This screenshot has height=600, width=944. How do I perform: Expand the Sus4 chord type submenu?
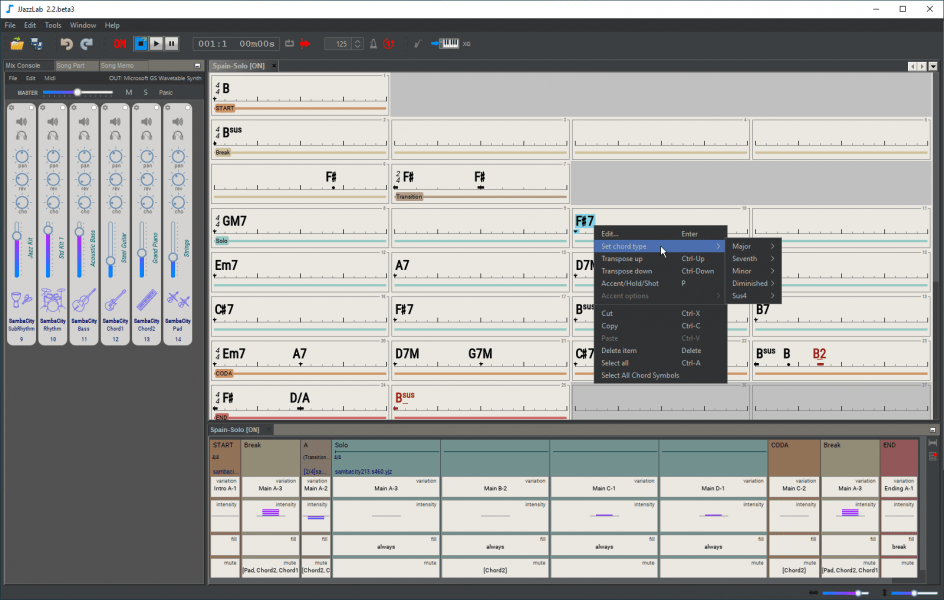point(753,295)
